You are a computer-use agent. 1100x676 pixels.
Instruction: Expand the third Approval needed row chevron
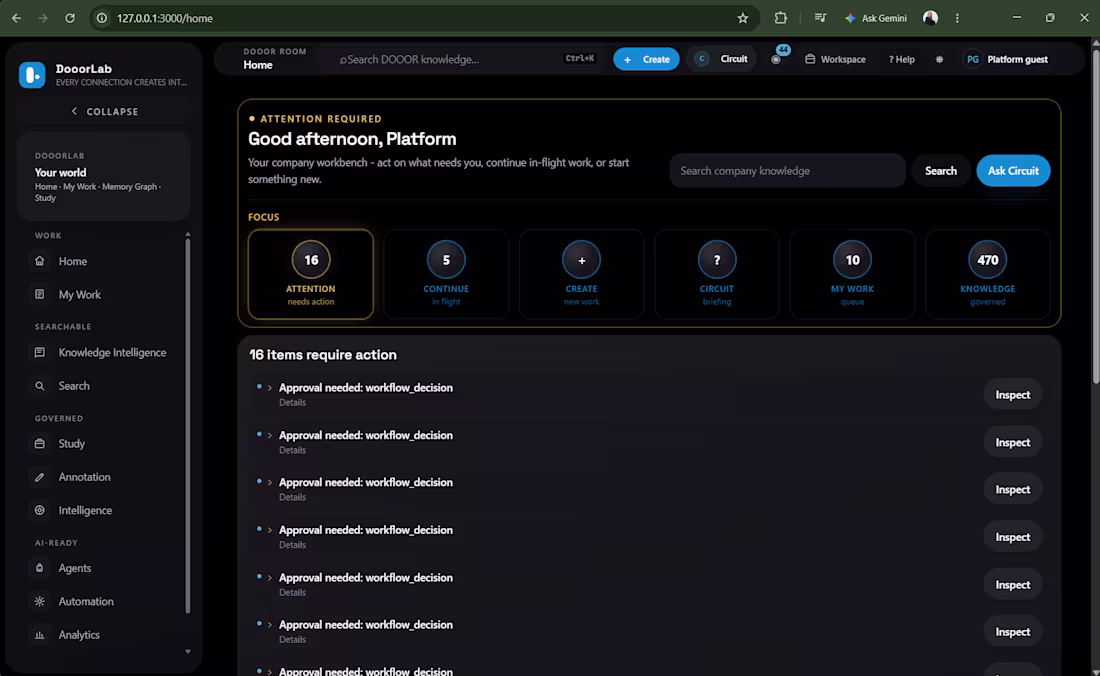coord(269,482)
